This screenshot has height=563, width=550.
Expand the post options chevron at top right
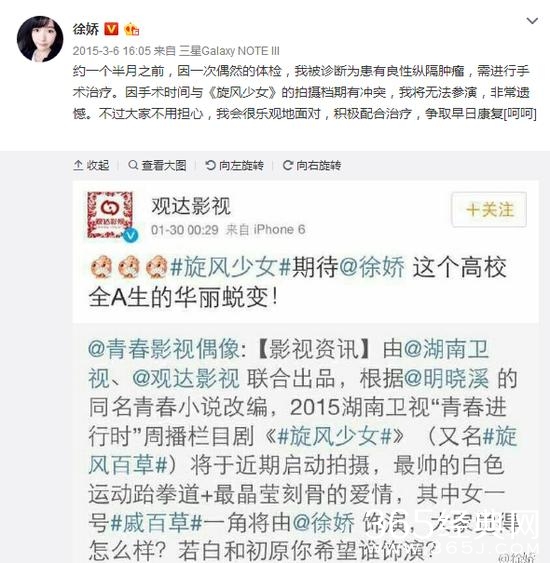[x=532, y=21]
